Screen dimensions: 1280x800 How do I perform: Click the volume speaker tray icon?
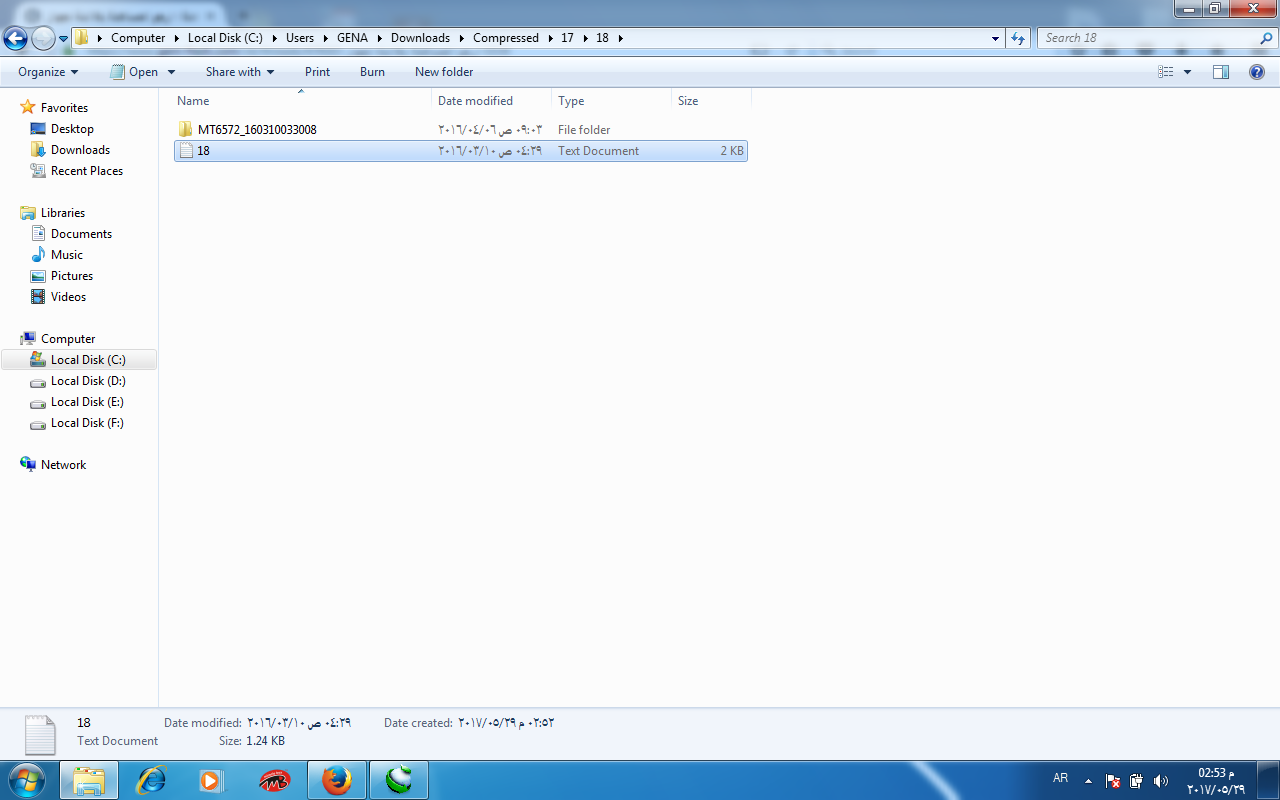1161,781
